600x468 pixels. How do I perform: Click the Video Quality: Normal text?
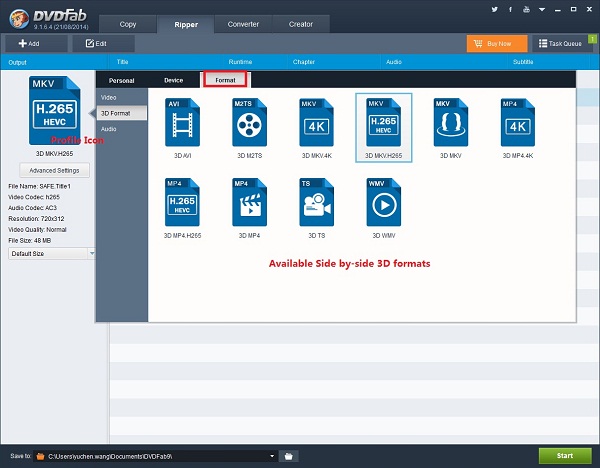[x=38, y=230]
